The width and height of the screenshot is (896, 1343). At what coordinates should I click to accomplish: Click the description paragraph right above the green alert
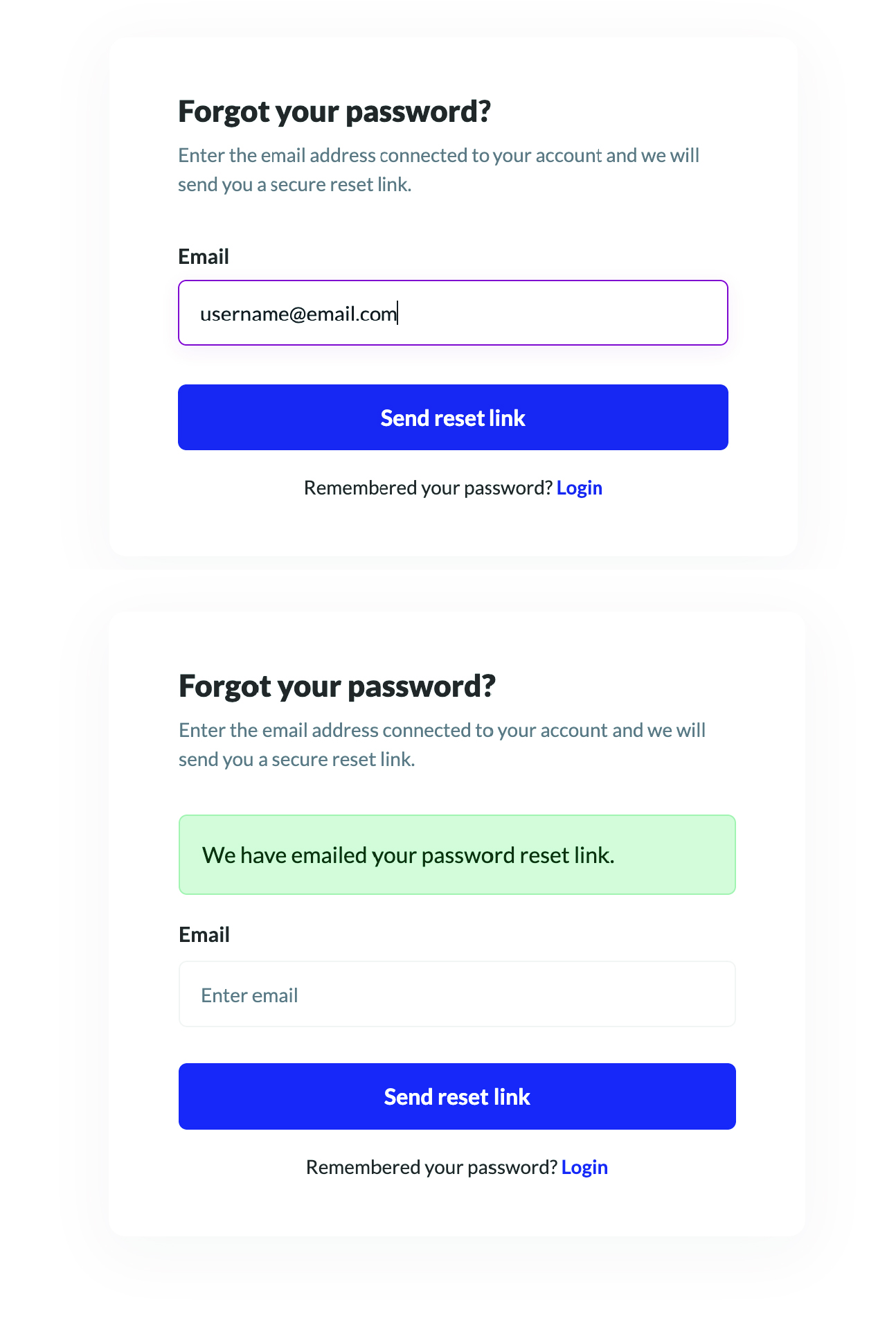click(x=442, y=745)
